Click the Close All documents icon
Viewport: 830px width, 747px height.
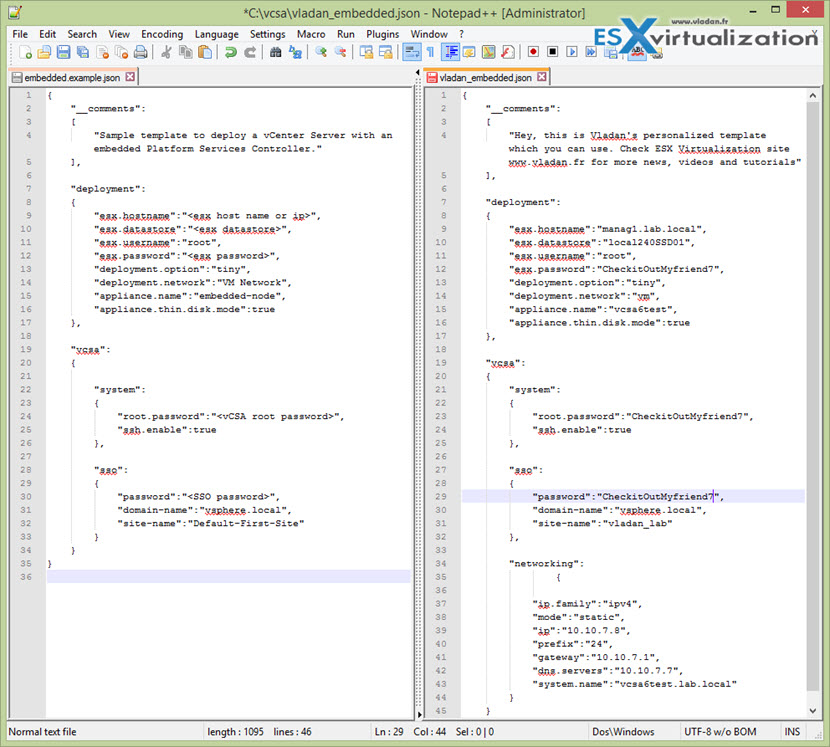121,52
